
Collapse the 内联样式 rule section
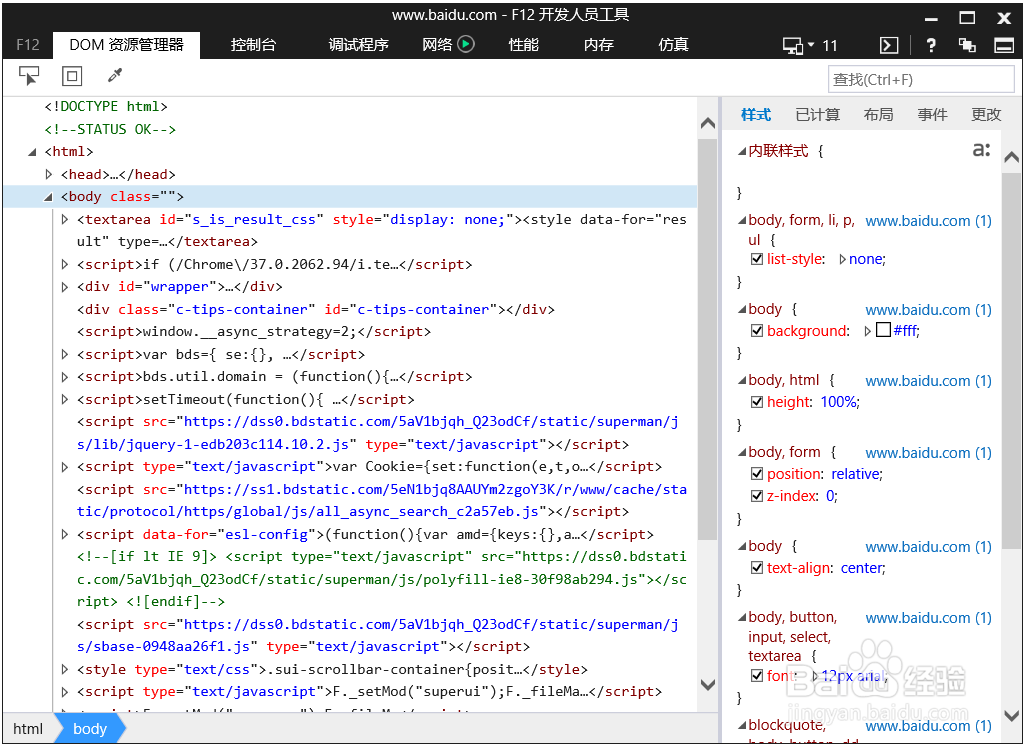click(x=742, y=152)
